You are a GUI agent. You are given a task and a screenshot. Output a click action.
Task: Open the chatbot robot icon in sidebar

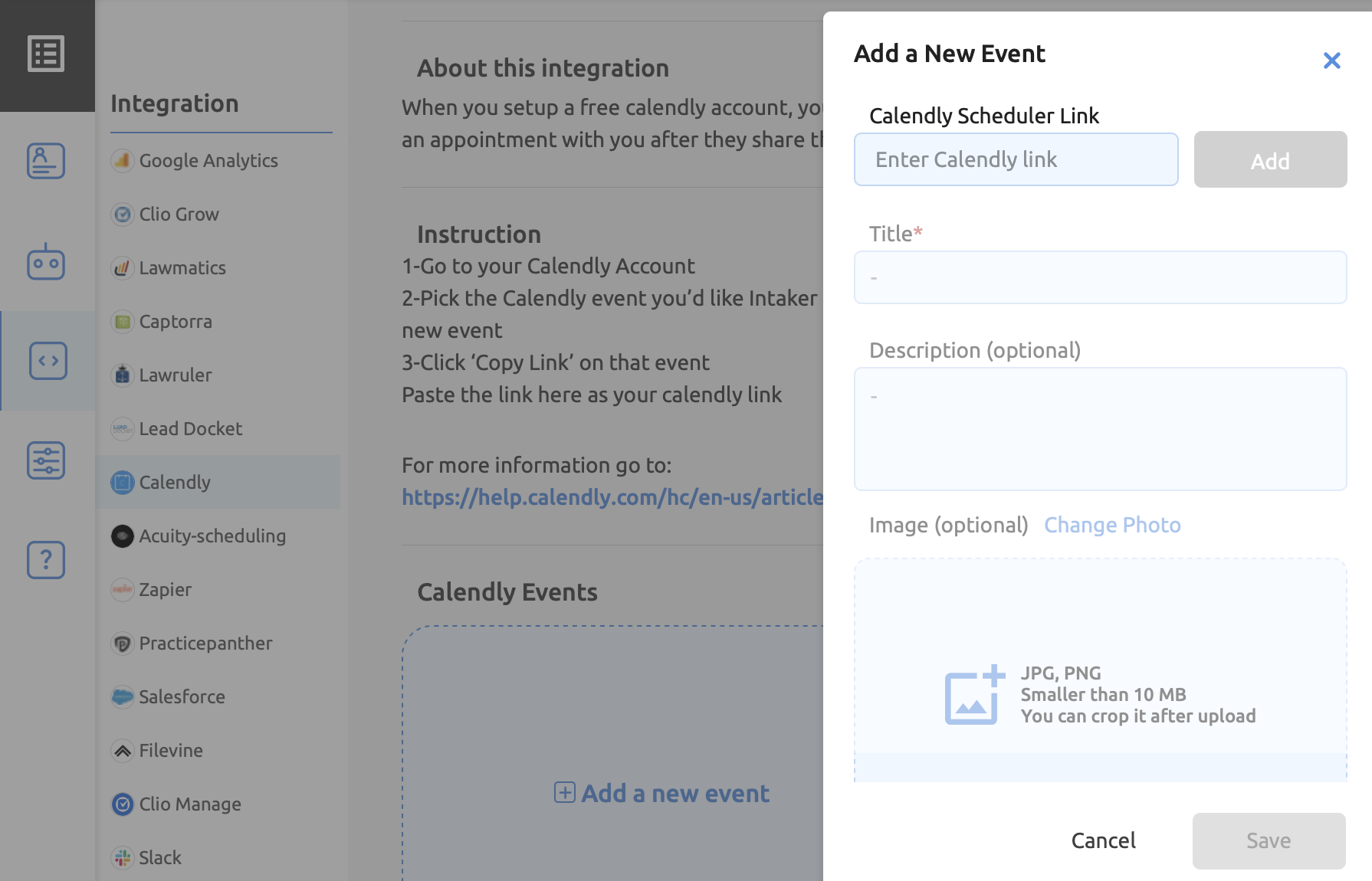pyautogui.click(x=46, y=262)
